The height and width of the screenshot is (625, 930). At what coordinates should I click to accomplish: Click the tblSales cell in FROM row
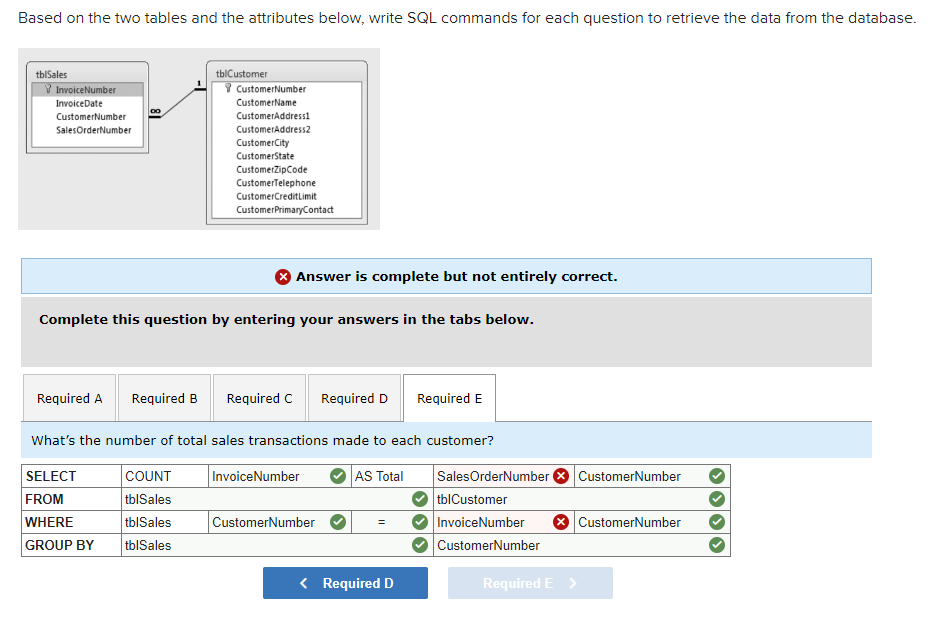277,499
